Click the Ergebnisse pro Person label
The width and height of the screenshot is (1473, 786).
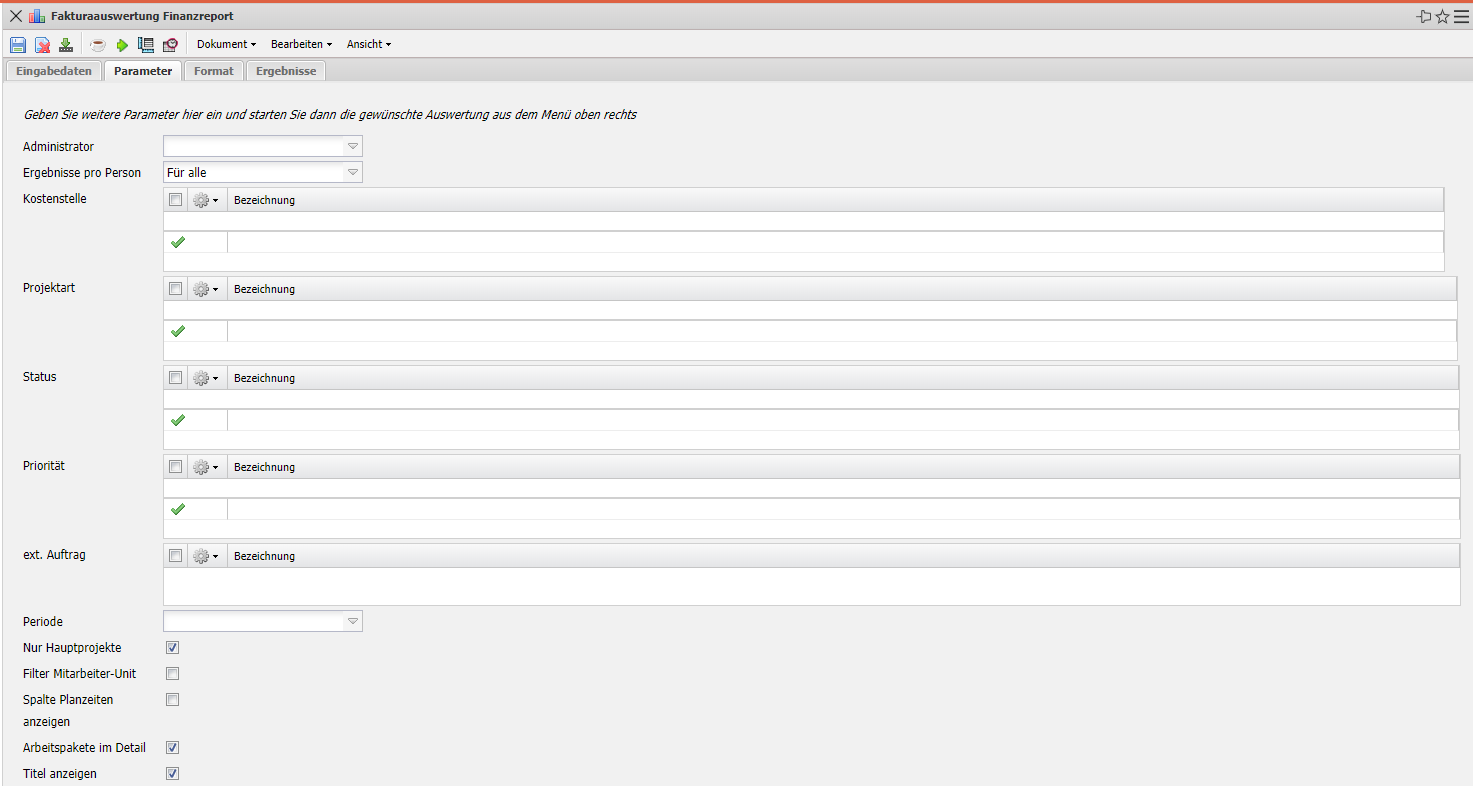[x=82, y=173]
